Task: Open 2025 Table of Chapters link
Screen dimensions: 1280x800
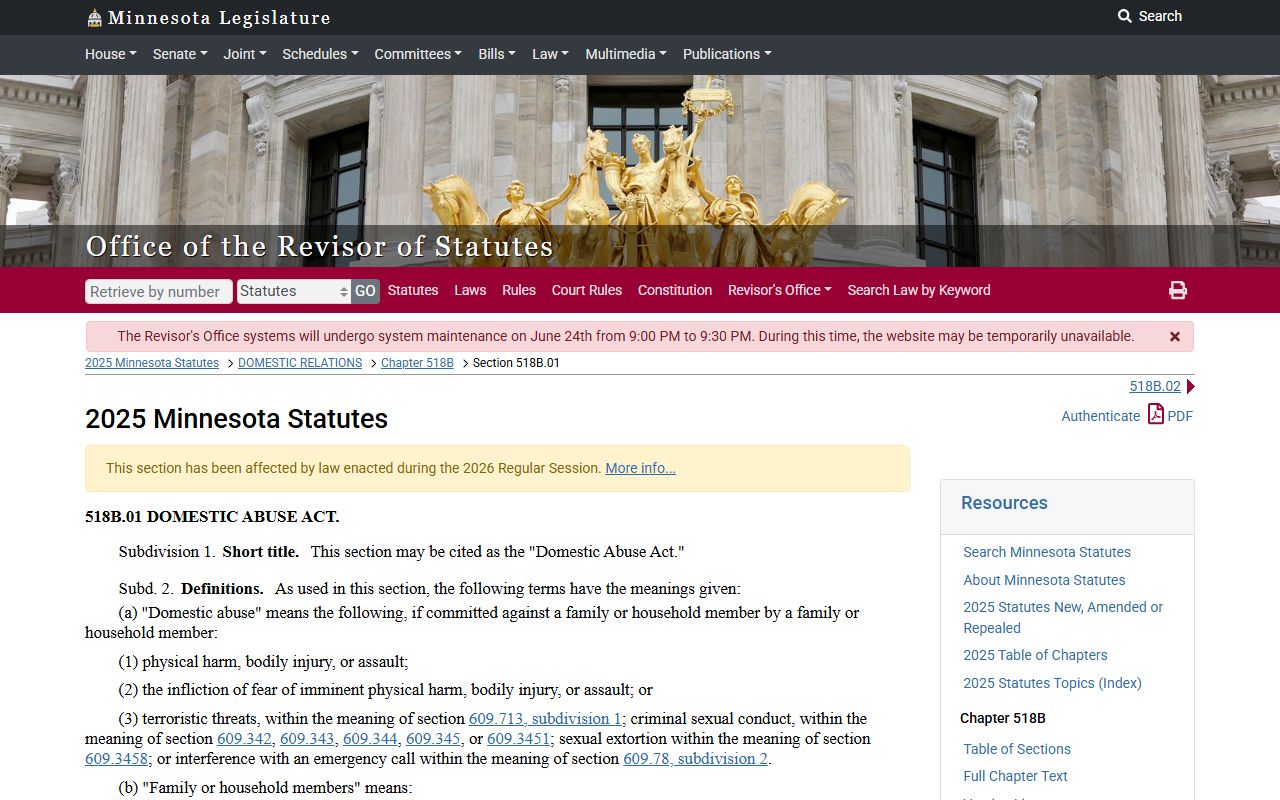Action: tap(1035, 655)
